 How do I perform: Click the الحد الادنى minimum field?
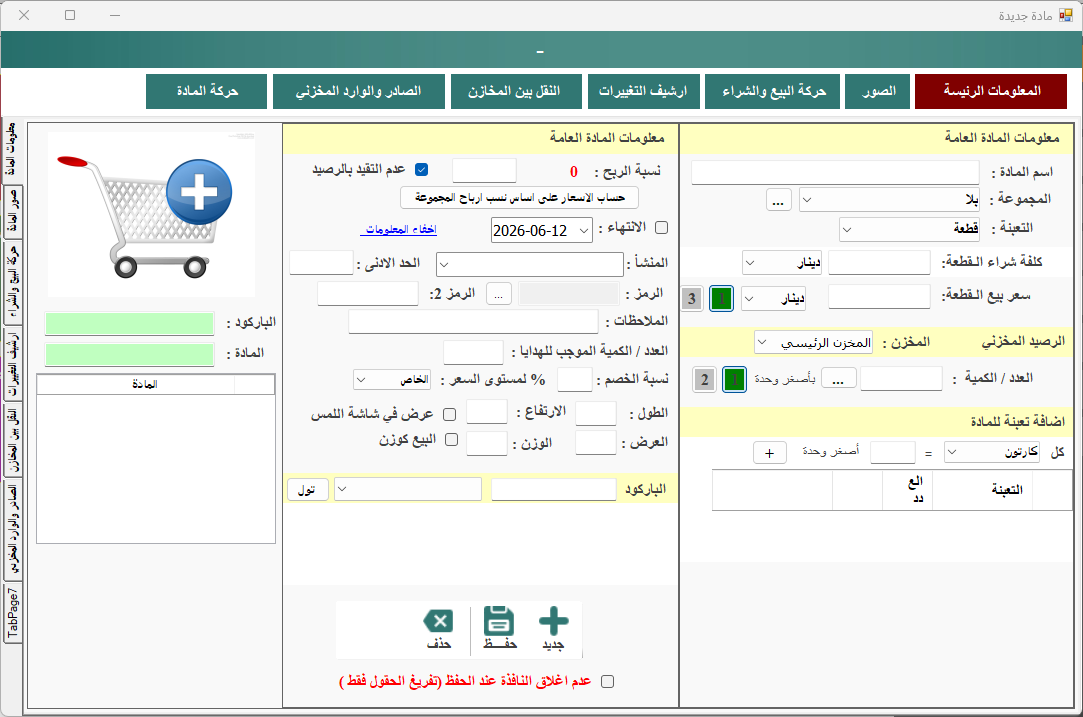click(321, 263)
